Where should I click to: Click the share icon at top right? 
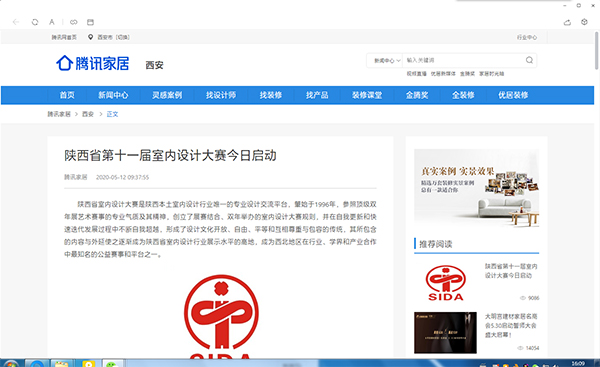(x=567, y=22)
